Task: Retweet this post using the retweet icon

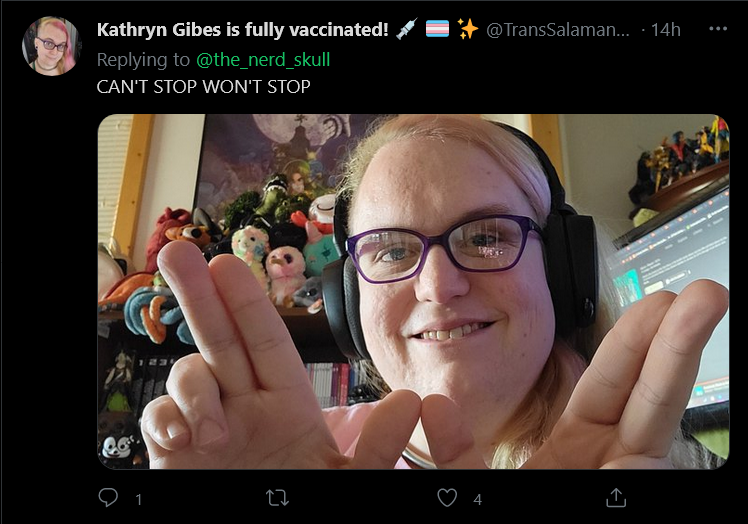Action: point(277,498)
